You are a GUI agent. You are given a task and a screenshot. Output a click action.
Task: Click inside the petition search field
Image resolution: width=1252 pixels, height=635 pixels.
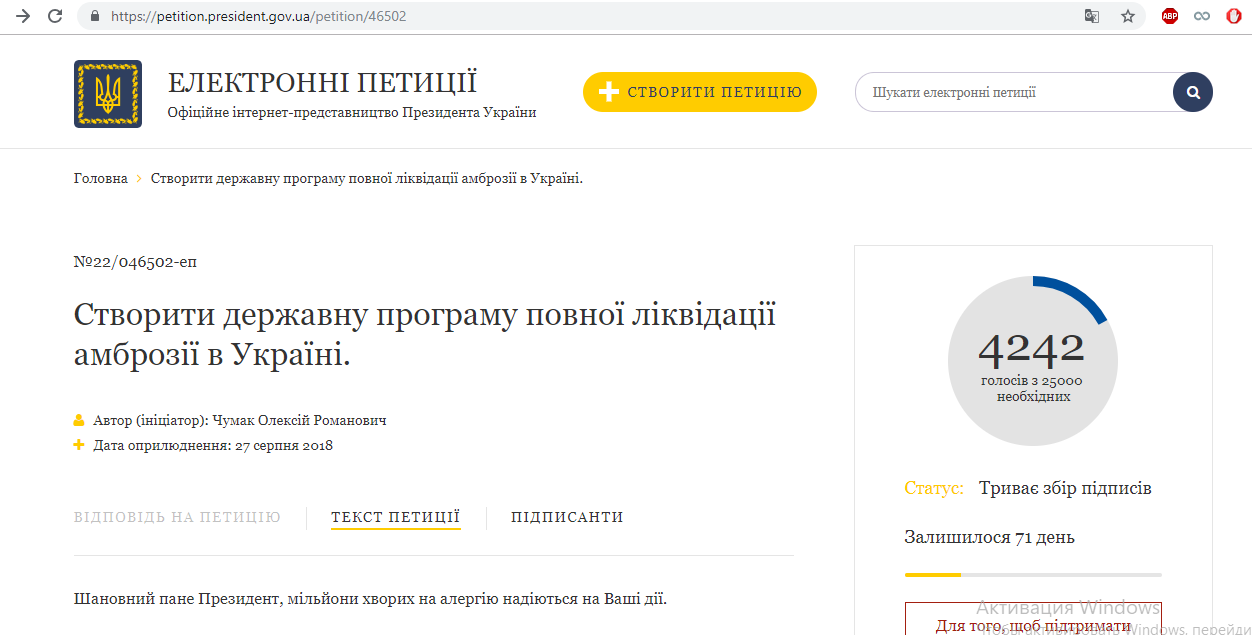1000,91
